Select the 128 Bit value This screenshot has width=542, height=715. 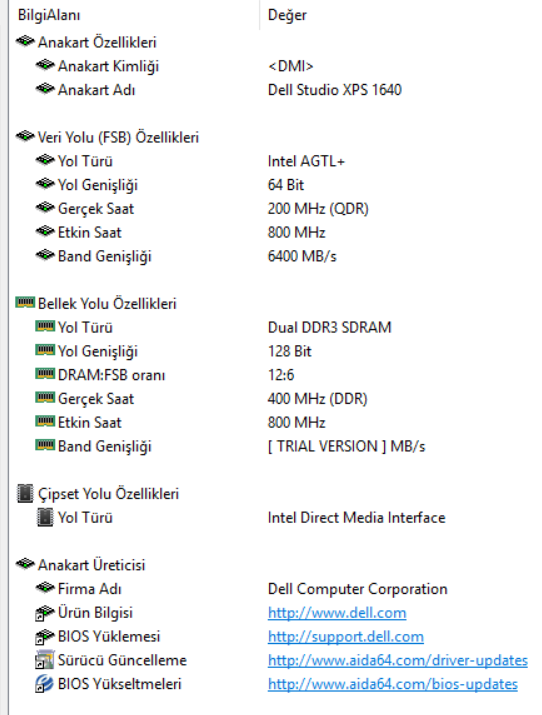(x=289, y=351)
